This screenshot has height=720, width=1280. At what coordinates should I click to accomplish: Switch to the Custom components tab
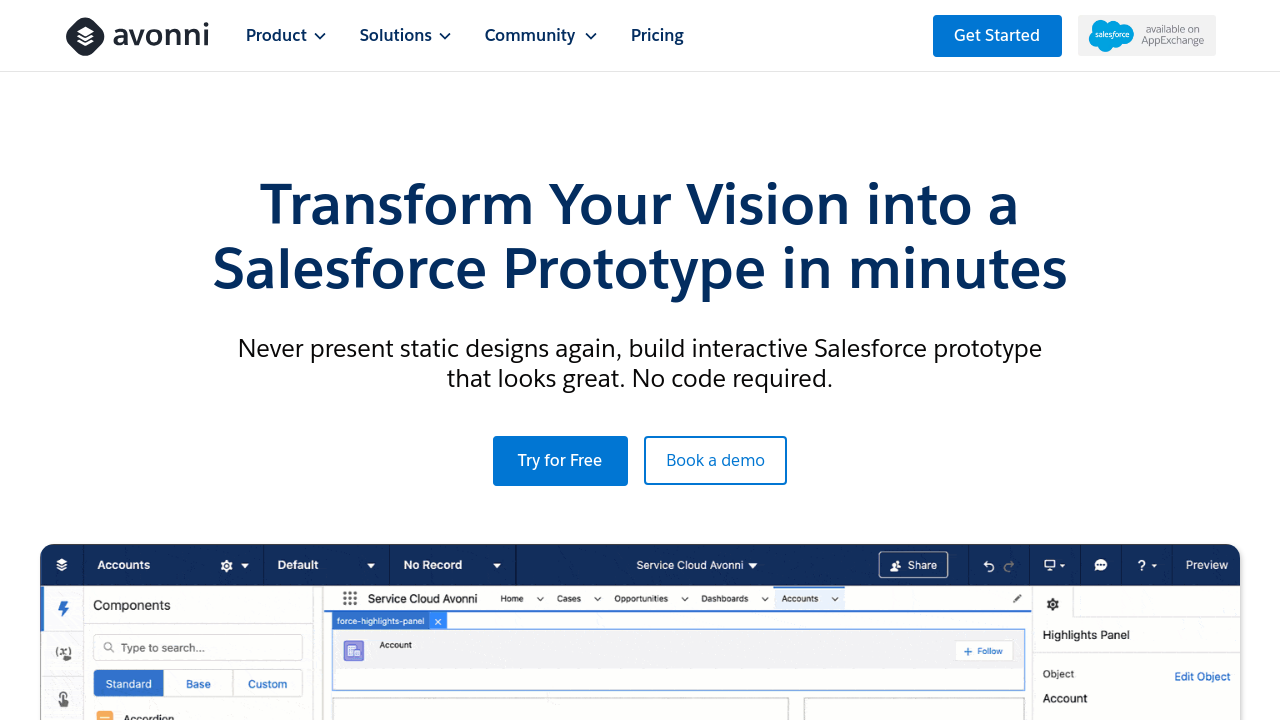268,684
